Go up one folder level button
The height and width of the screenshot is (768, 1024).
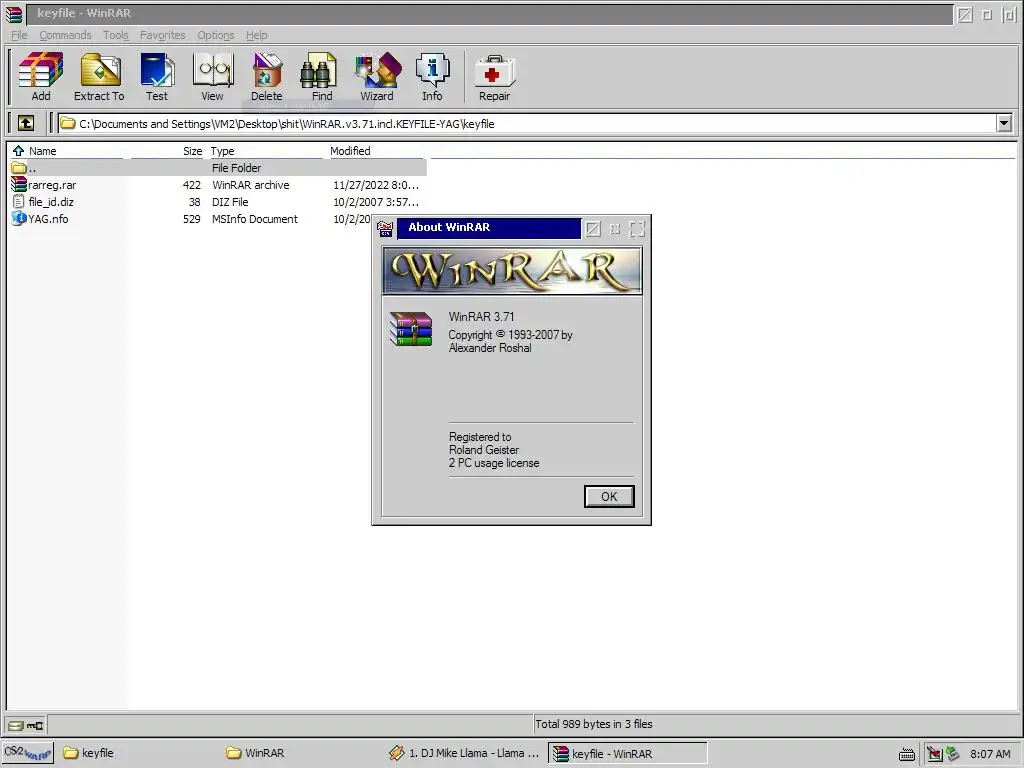pos(26,123)
